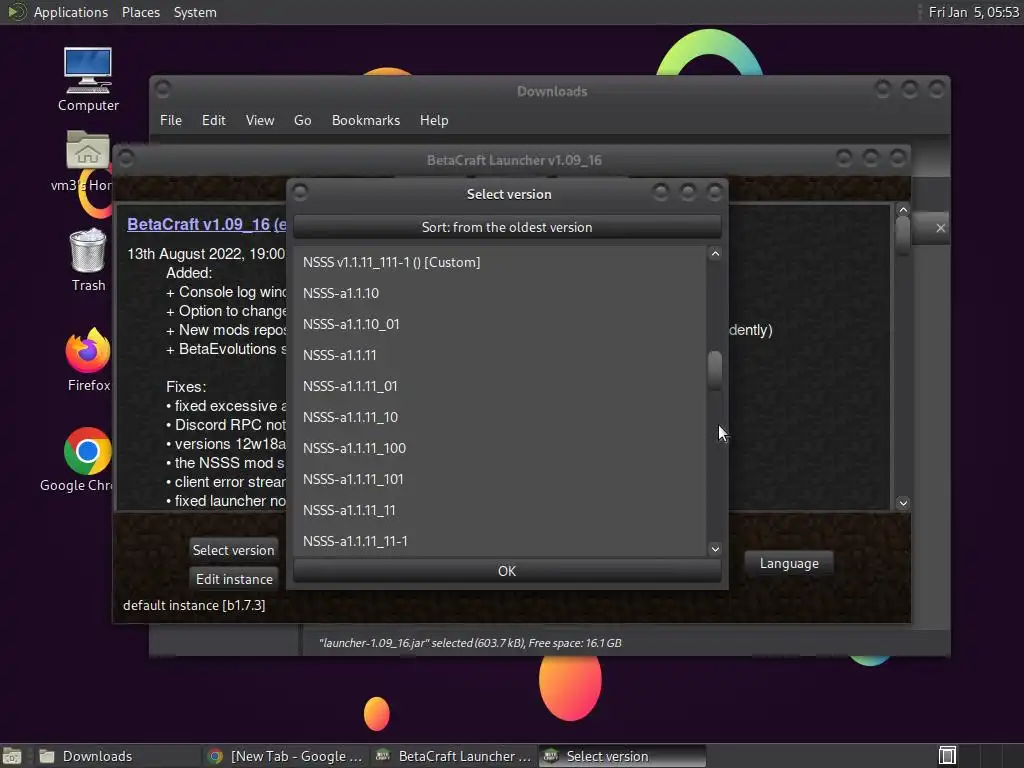This screenshot has height=768, width=1024.
Task: Open the Go menu in Downloads window
Action: [302, 120]
